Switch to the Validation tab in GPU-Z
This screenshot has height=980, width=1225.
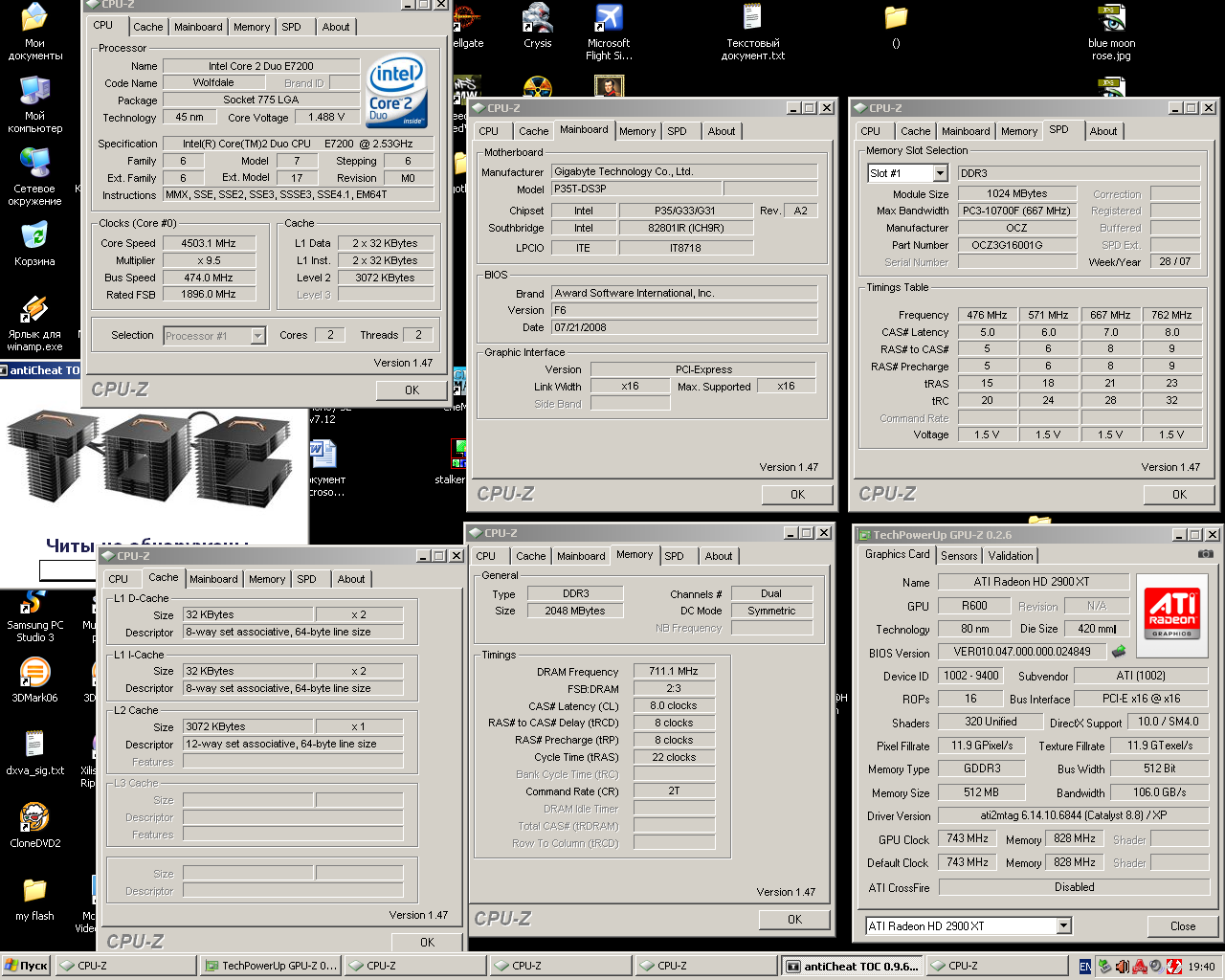click(1011, 556)
